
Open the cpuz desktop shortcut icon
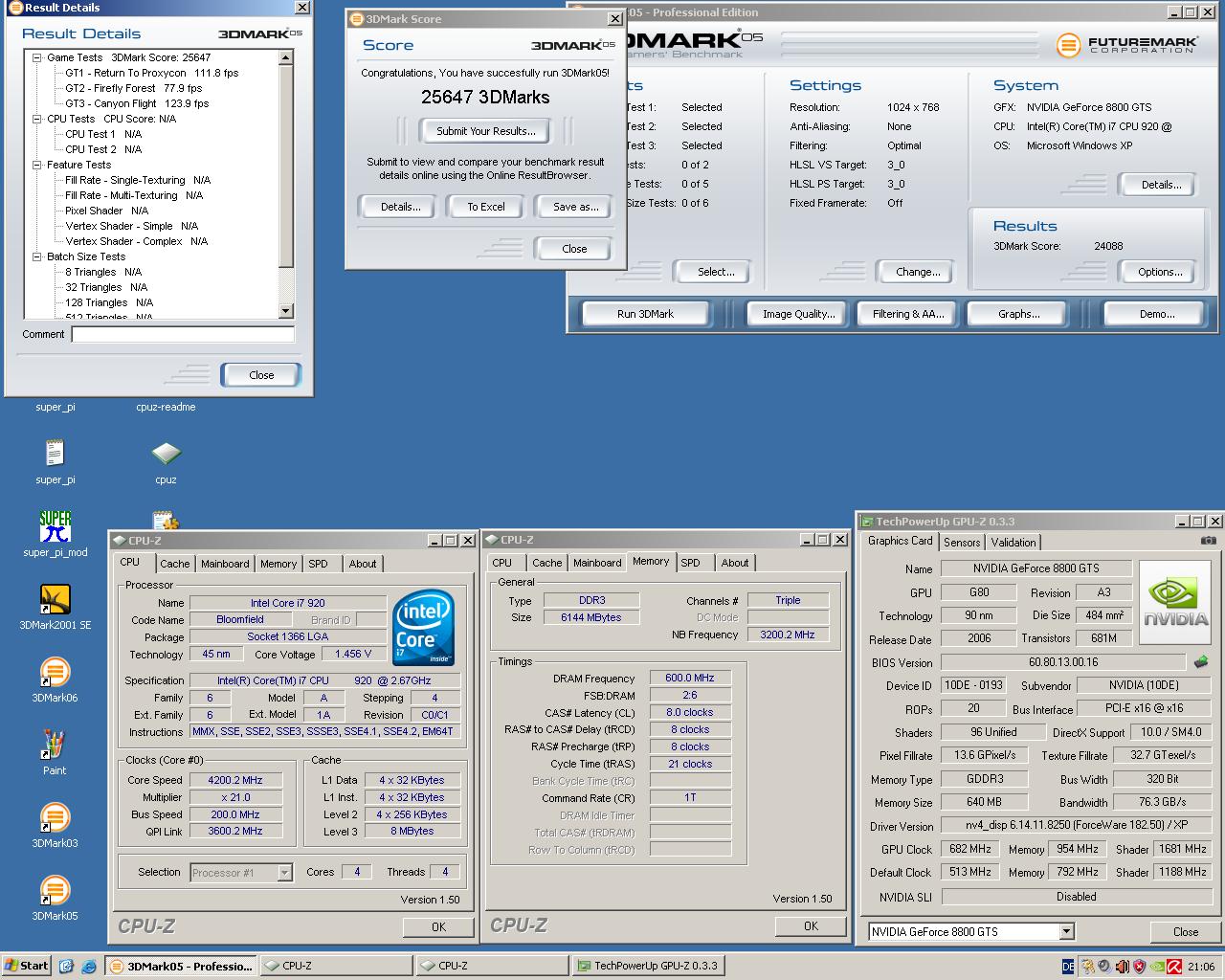[166, 453]
